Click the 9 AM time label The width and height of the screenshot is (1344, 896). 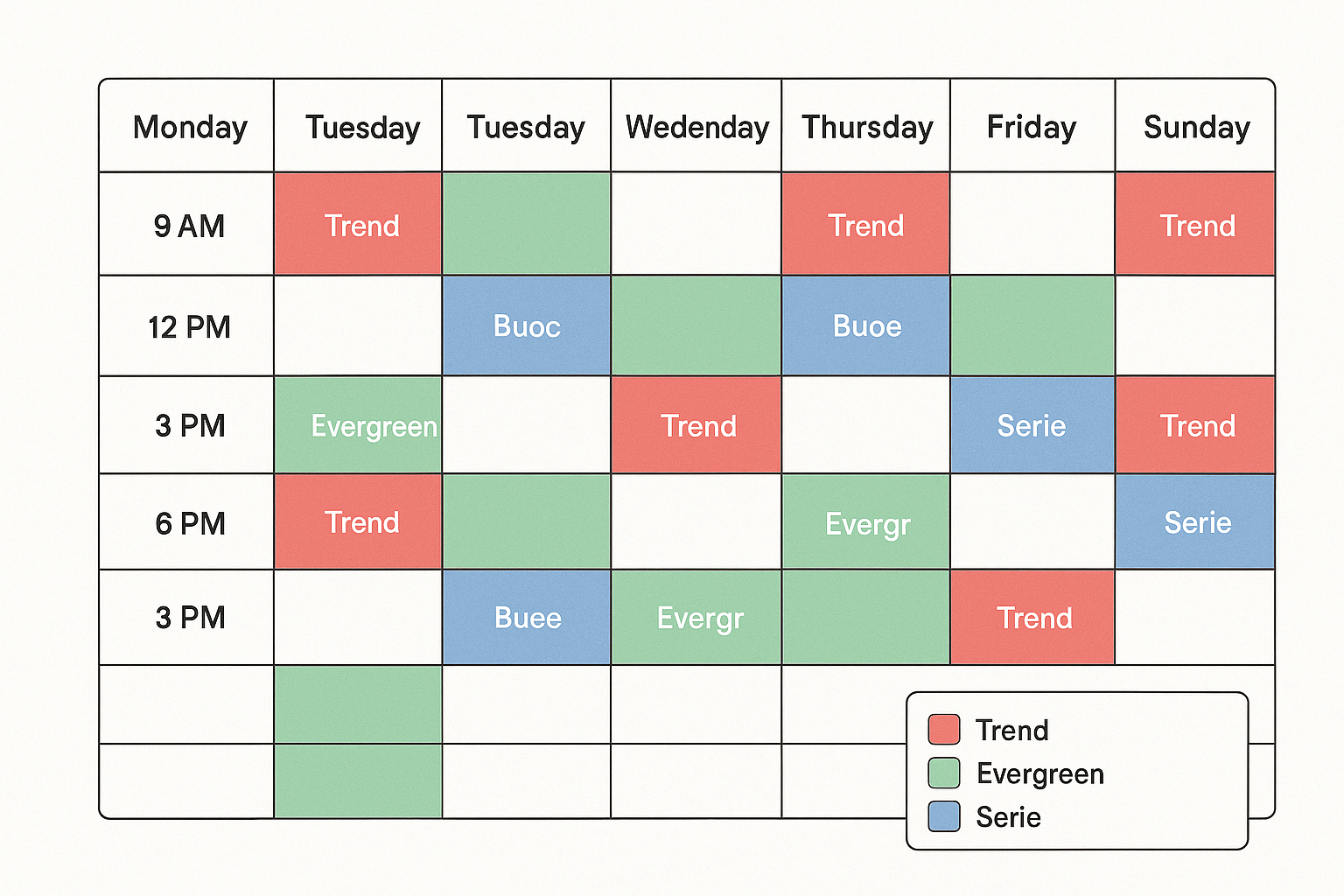[189, 226]
